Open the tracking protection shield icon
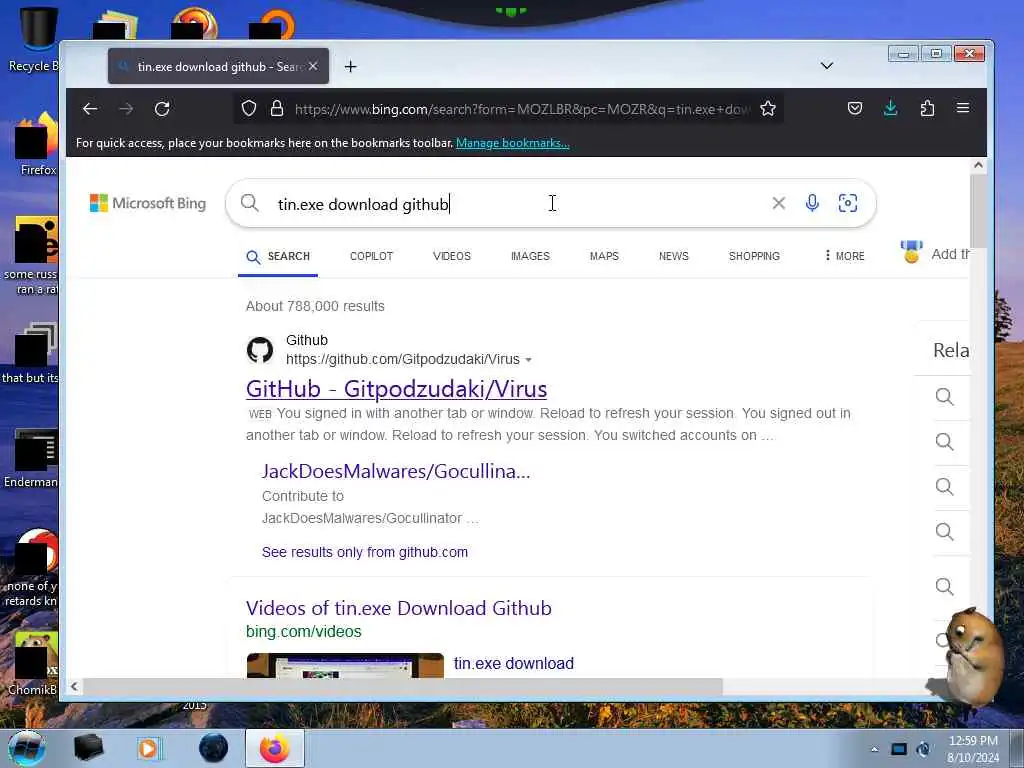This screenshot has width=1024, height=768. (249, 108)
